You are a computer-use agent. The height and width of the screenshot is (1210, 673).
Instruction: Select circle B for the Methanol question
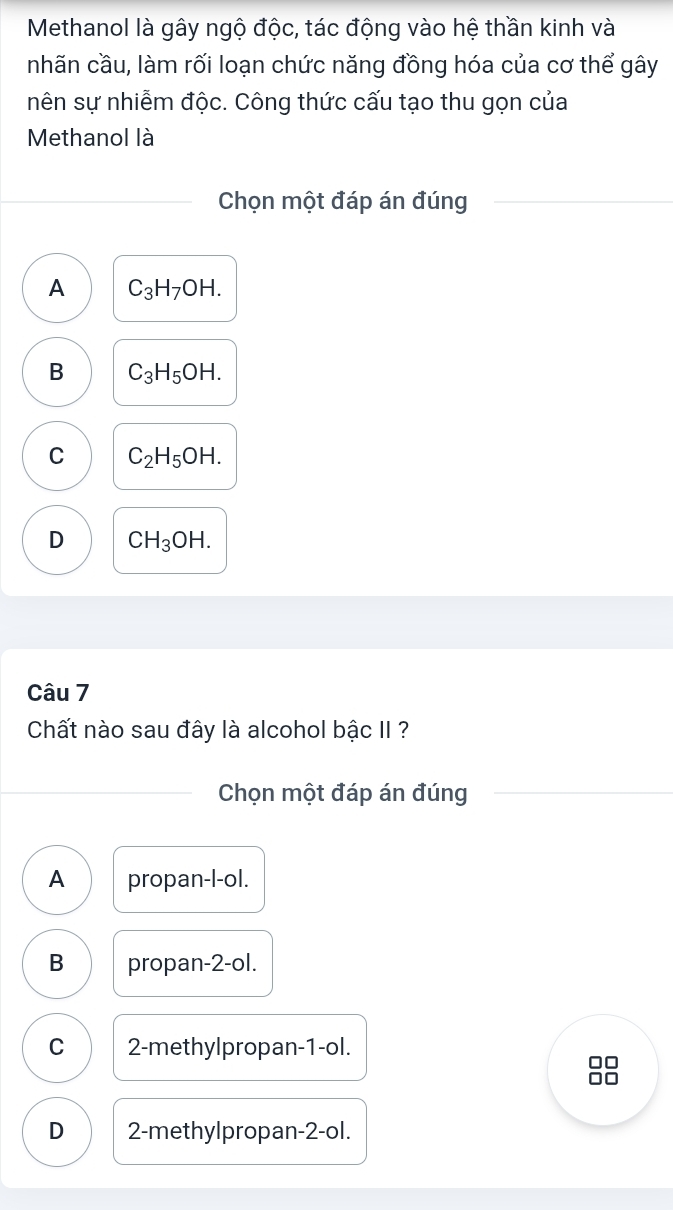point(57,373)
